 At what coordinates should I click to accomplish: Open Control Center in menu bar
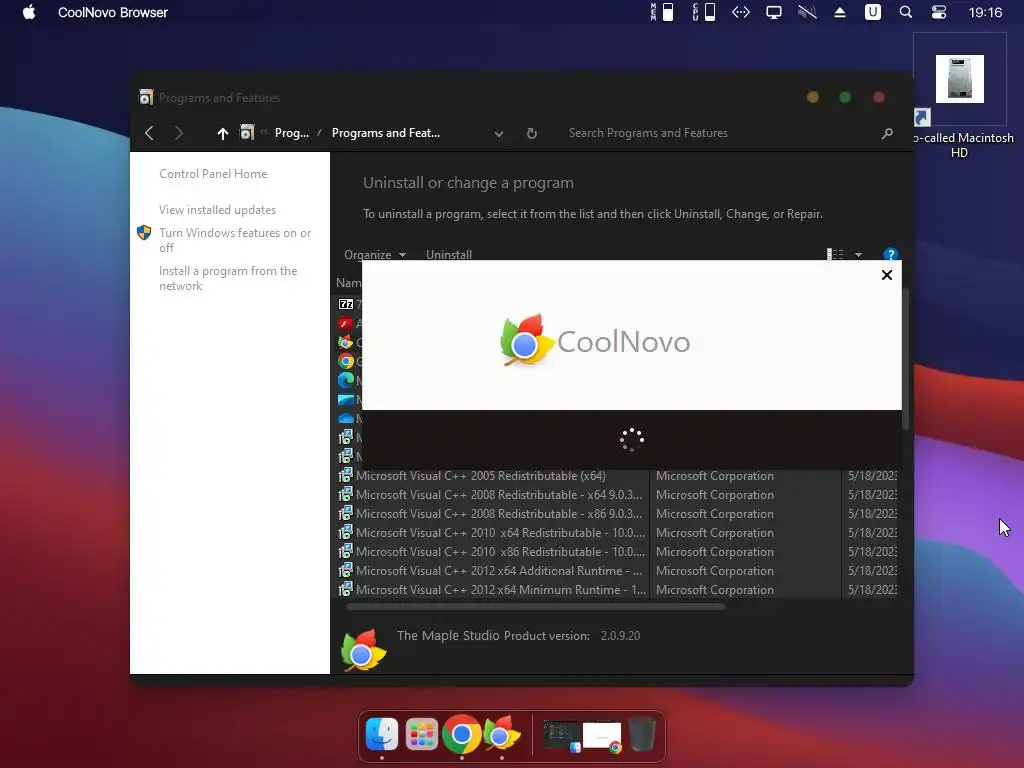coord(938,12)
